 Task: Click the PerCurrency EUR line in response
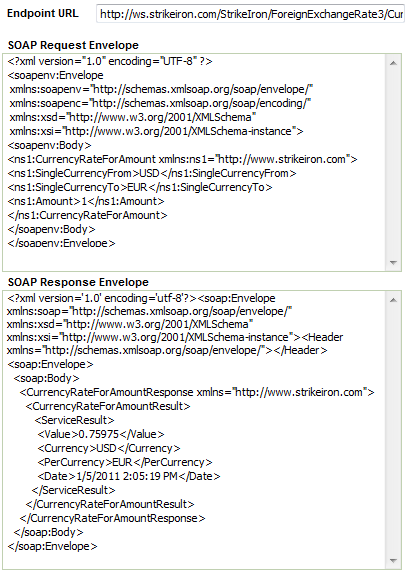point(125,462)
